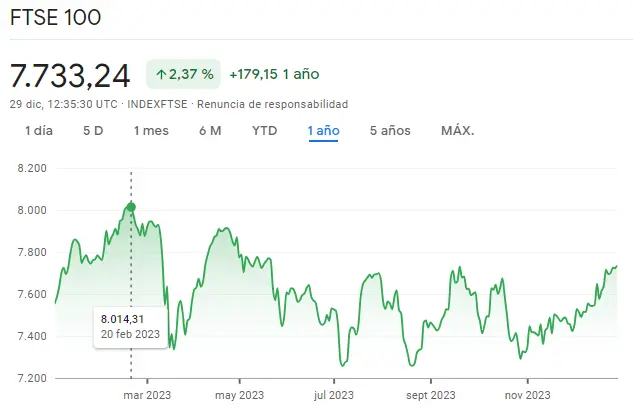Viewport: 633px width, 412px height.
Task: Select the YTD range tab
Action: pos(264,131)
